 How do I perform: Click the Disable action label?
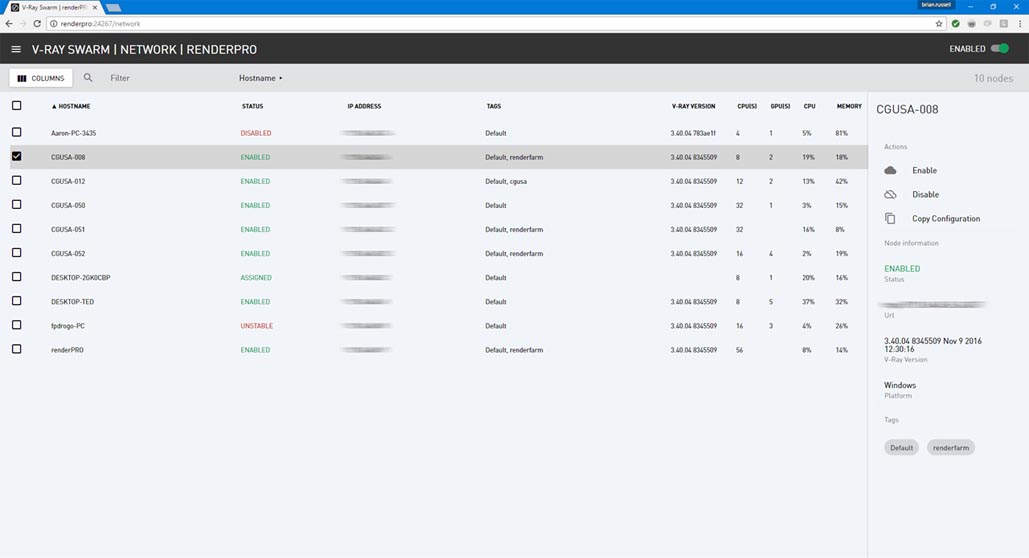pos(925,195)
